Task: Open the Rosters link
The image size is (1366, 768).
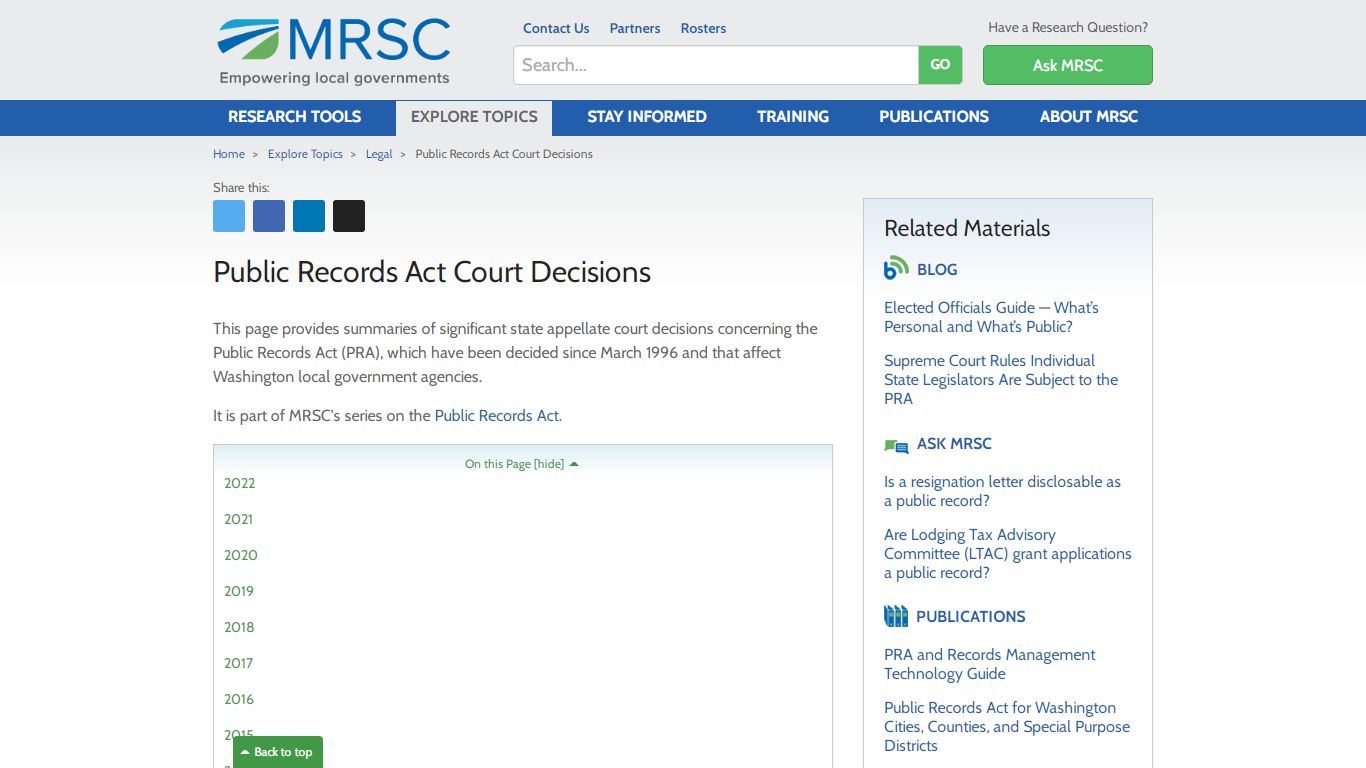Action: coord(703,28)
